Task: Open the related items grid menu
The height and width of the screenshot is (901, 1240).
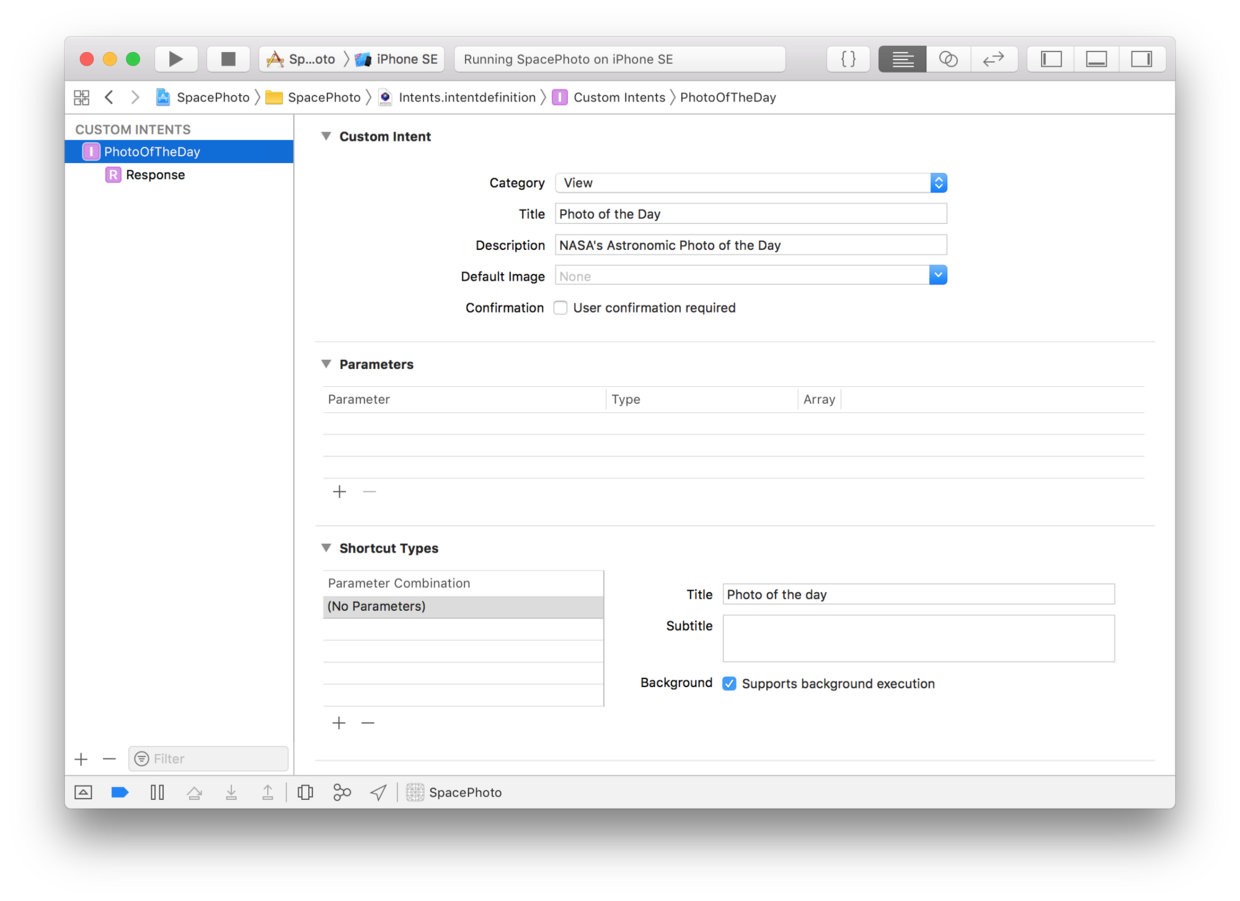Action: point(82,97)
